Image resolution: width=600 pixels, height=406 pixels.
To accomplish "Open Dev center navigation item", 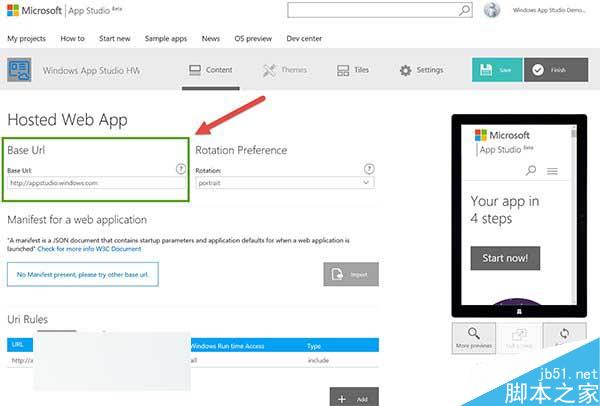I will coord(304,39).
